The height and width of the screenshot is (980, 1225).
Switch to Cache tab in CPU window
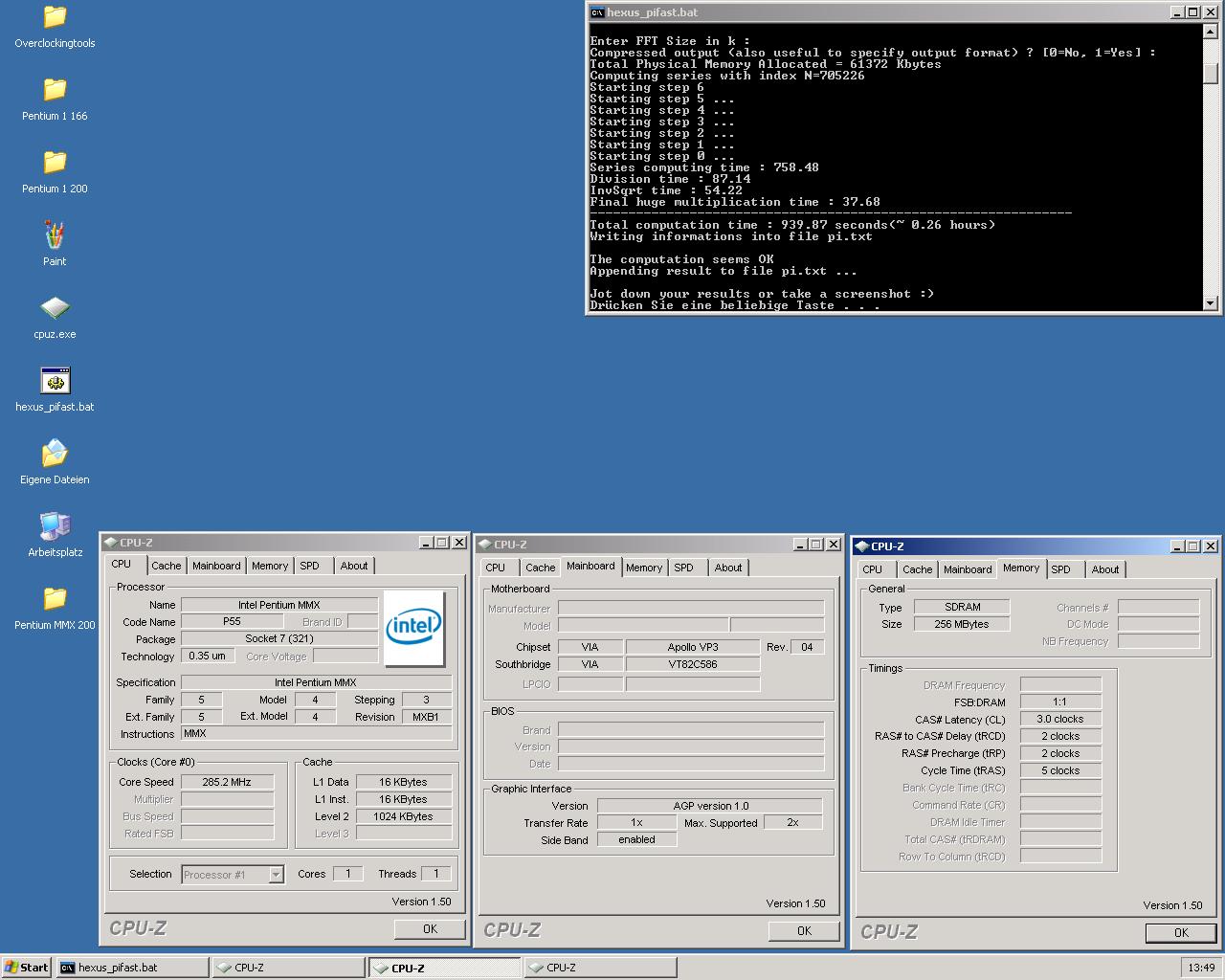pos(166,566)
